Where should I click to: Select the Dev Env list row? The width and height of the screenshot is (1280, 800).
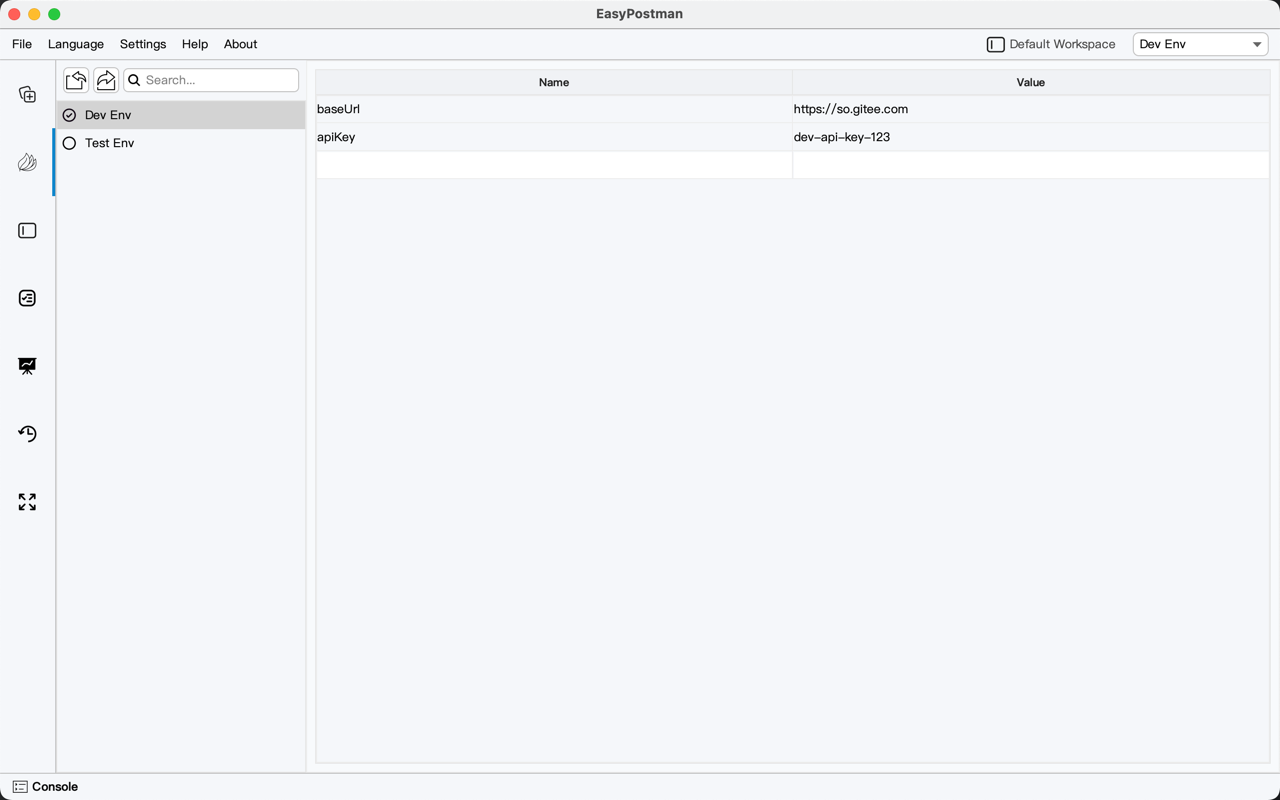click(x=181, y=115)
